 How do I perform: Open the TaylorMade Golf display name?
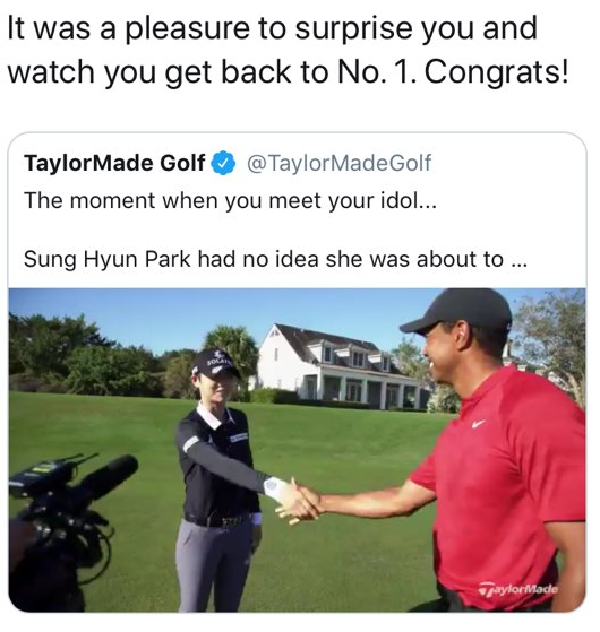click(115, 163)
